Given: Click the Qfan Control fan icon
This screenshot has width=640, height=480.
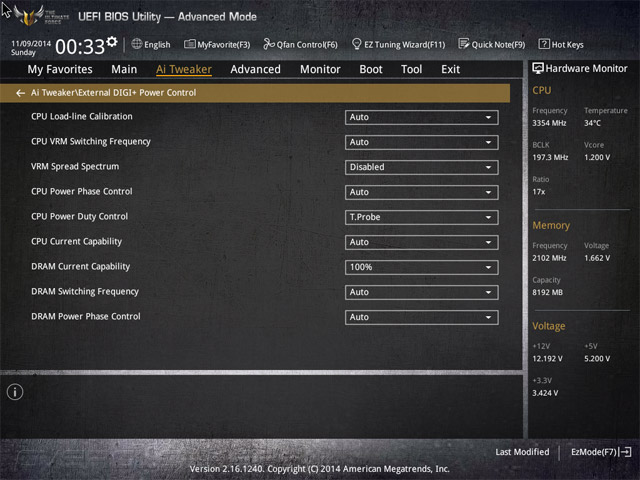Looking at the screenshot, I should tap(269, 44).
